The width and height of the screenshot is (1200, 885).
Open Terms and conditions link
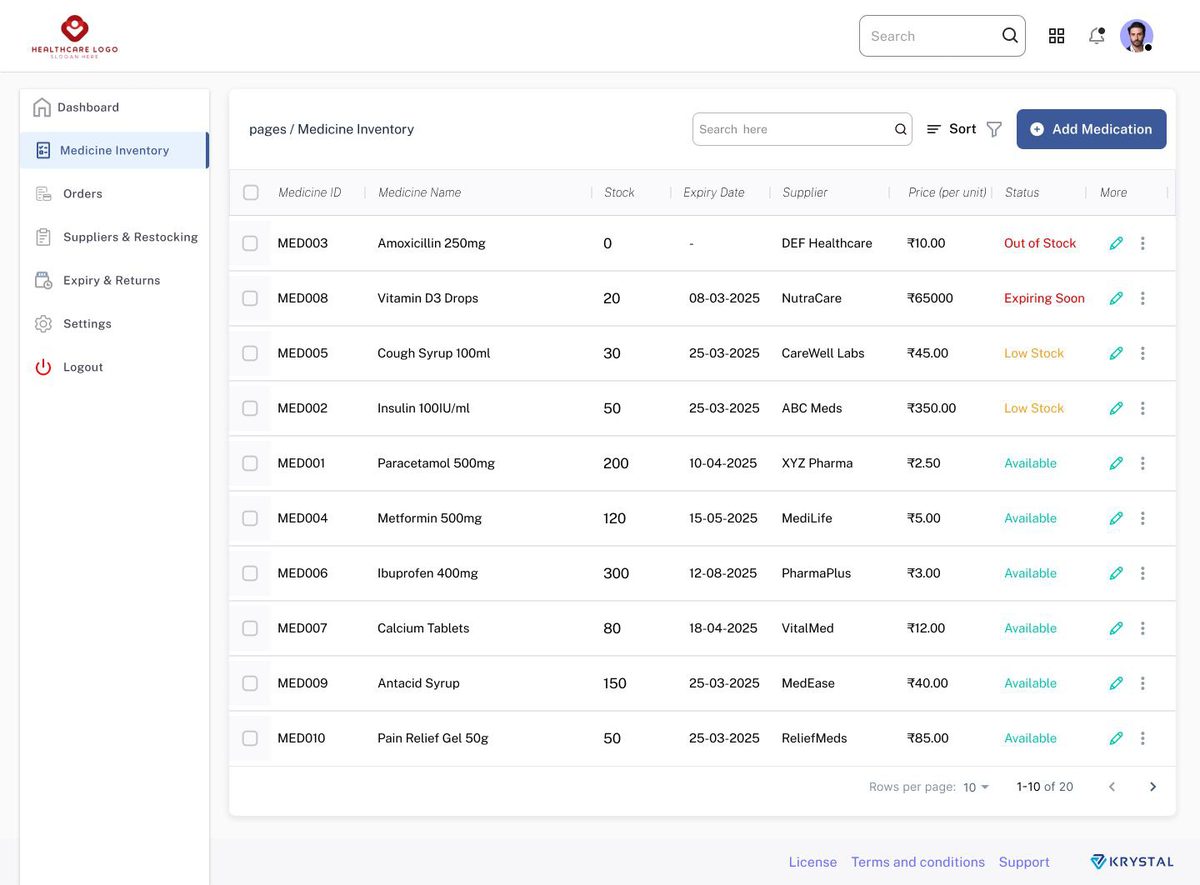918,862
